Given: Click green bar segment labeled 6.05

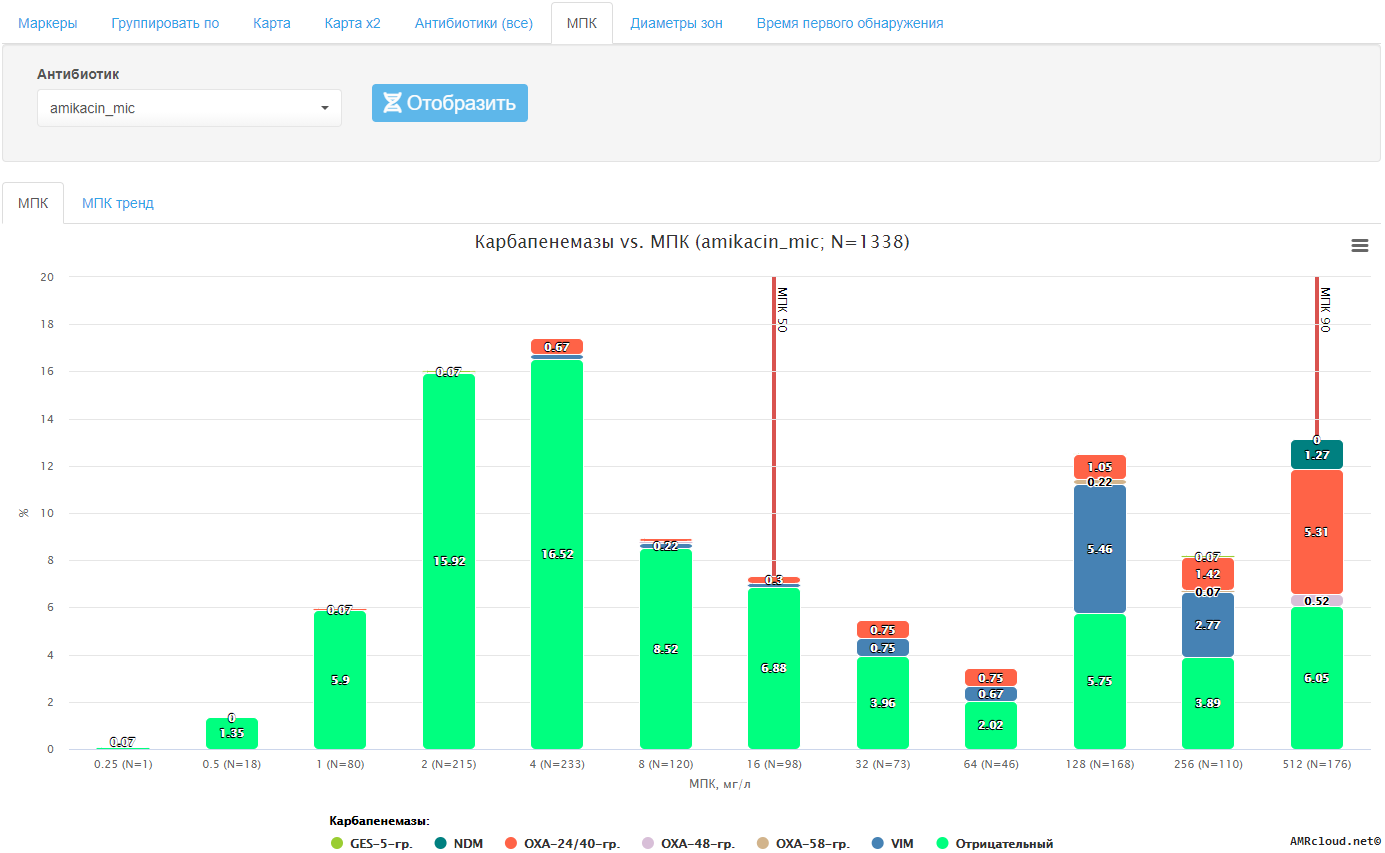Looking at the screenshot, I should coord(1316,678).
